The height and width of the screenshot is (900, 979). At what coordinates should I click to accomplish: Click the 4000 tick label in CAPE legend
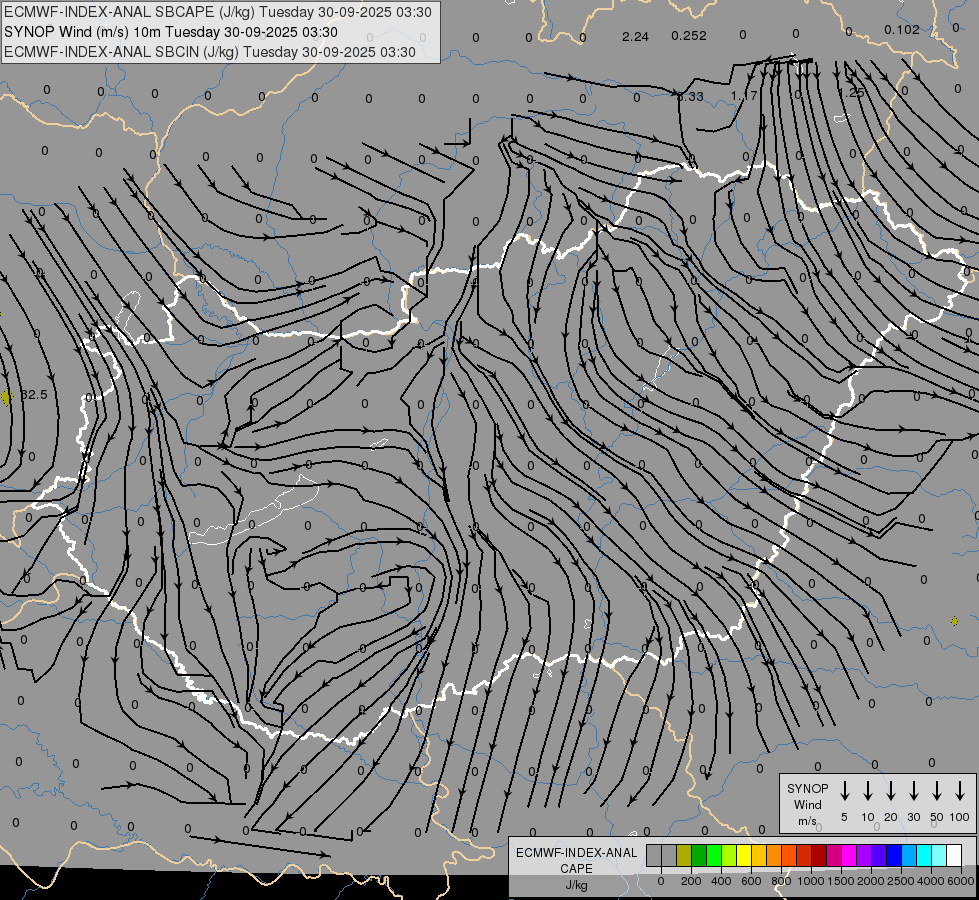[x=931, y=881]
